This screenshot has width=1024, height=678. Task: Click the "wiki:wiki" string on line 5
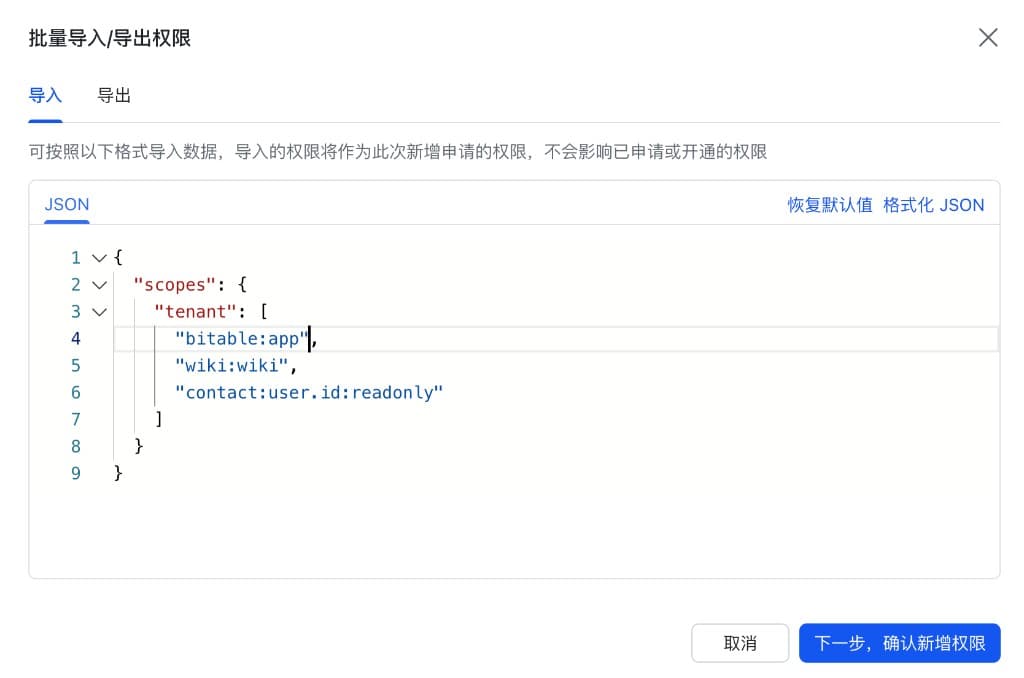pos(231,366)
